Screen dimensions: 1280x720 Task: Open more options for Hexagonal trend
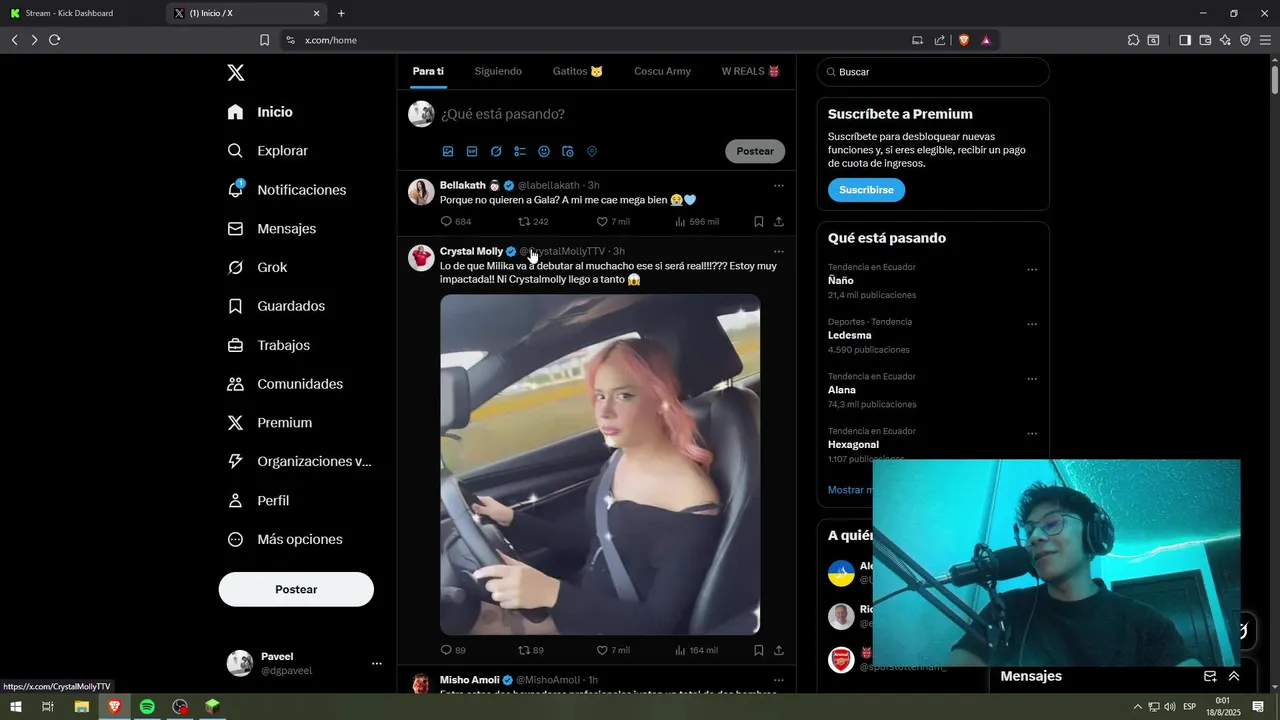click(1032, 434)
